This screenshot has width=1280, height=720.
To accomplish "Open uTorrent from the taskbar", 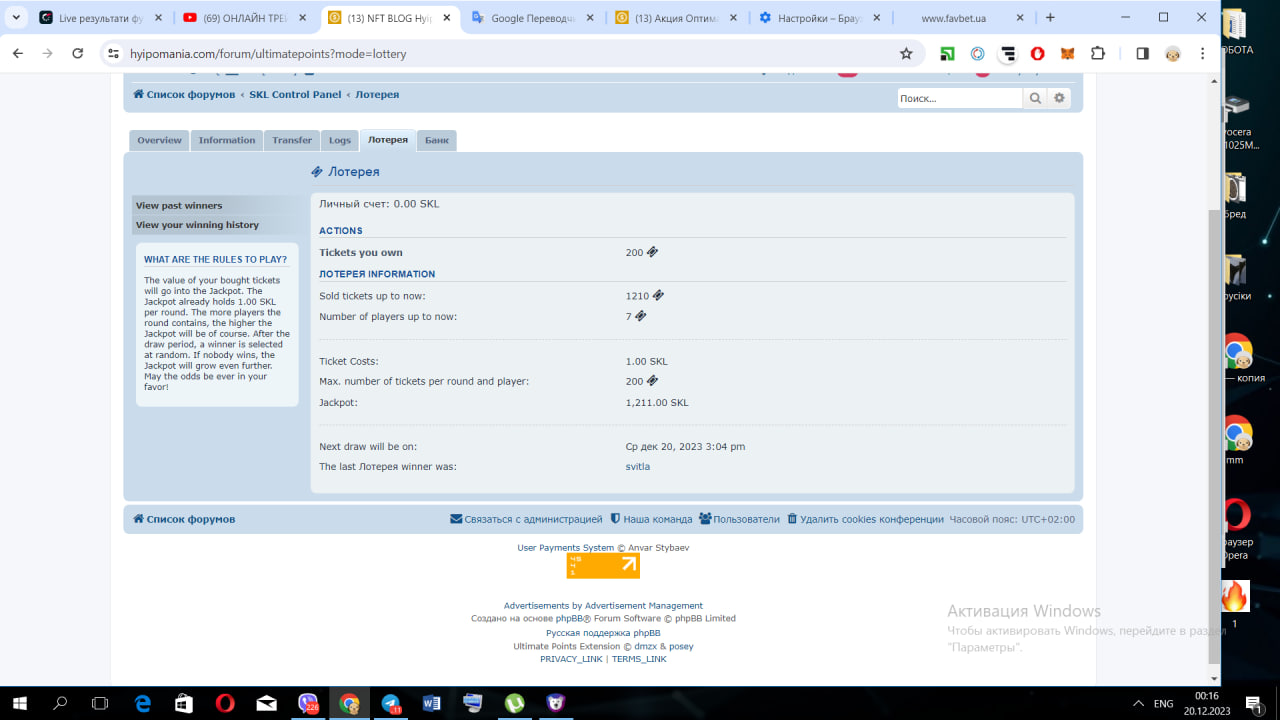I will coord(514,703).
